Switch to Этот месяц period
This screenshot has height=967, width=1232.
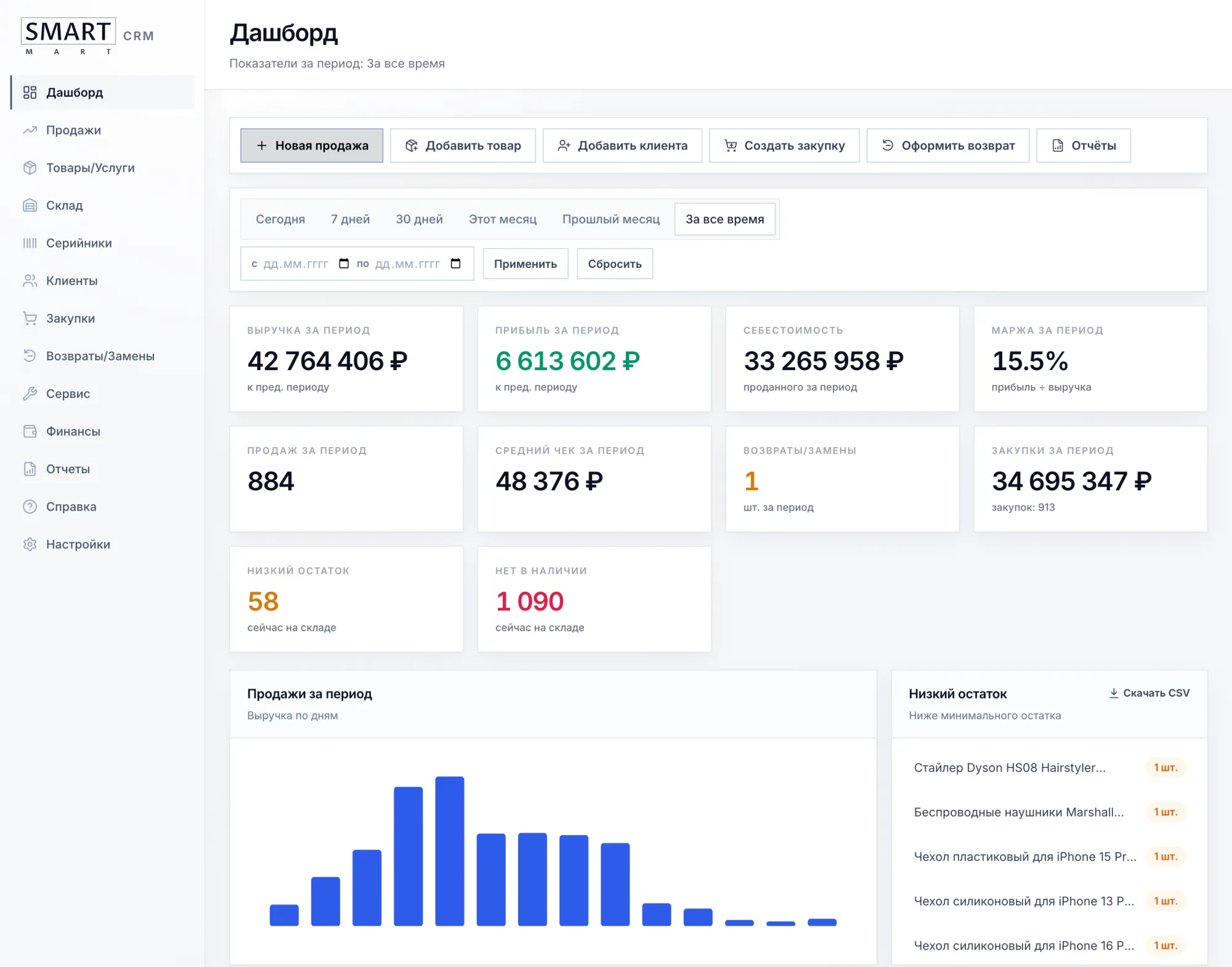(x=502, y=219)
